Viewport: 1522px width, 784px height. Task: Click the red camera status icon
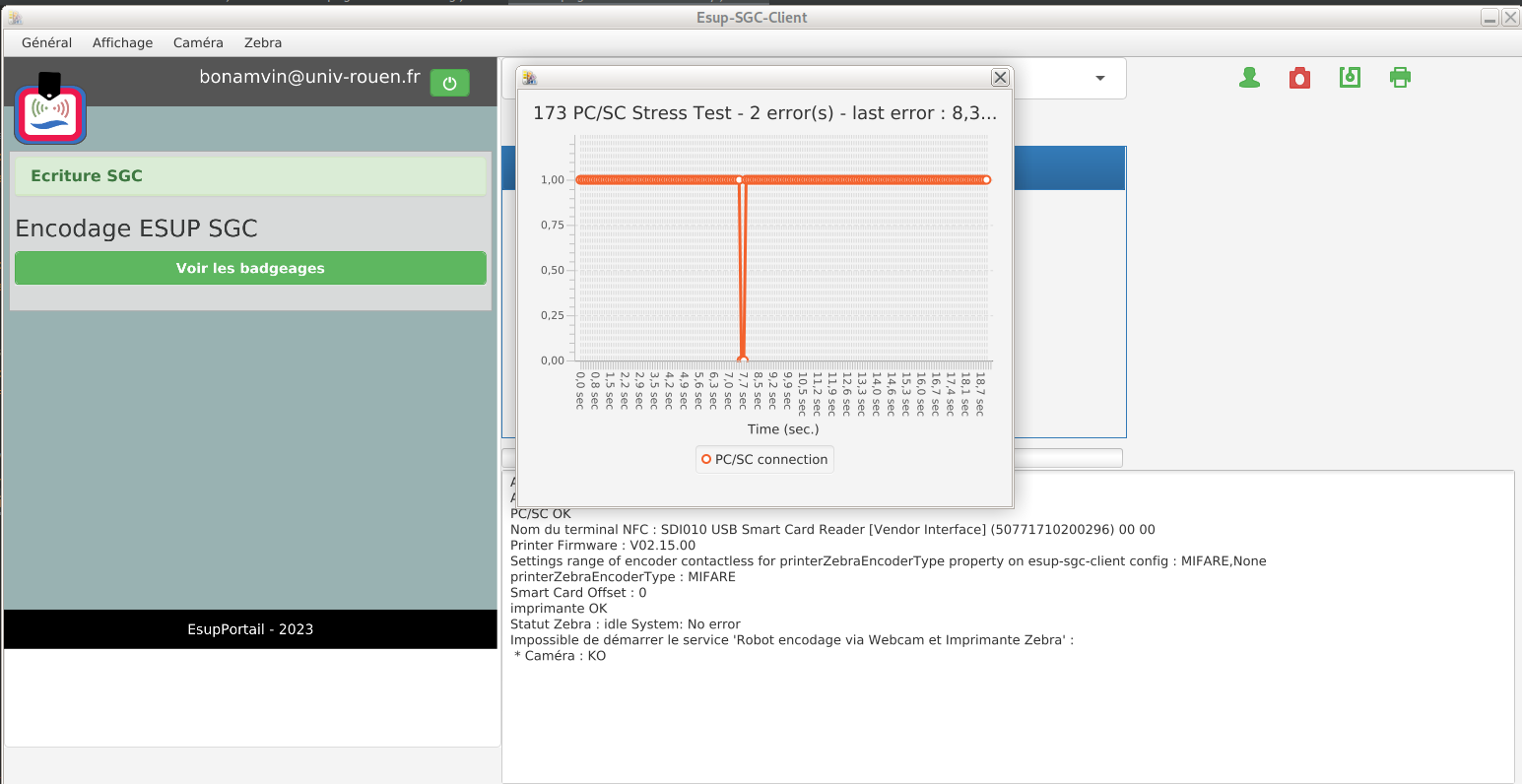pos(1299,78)
